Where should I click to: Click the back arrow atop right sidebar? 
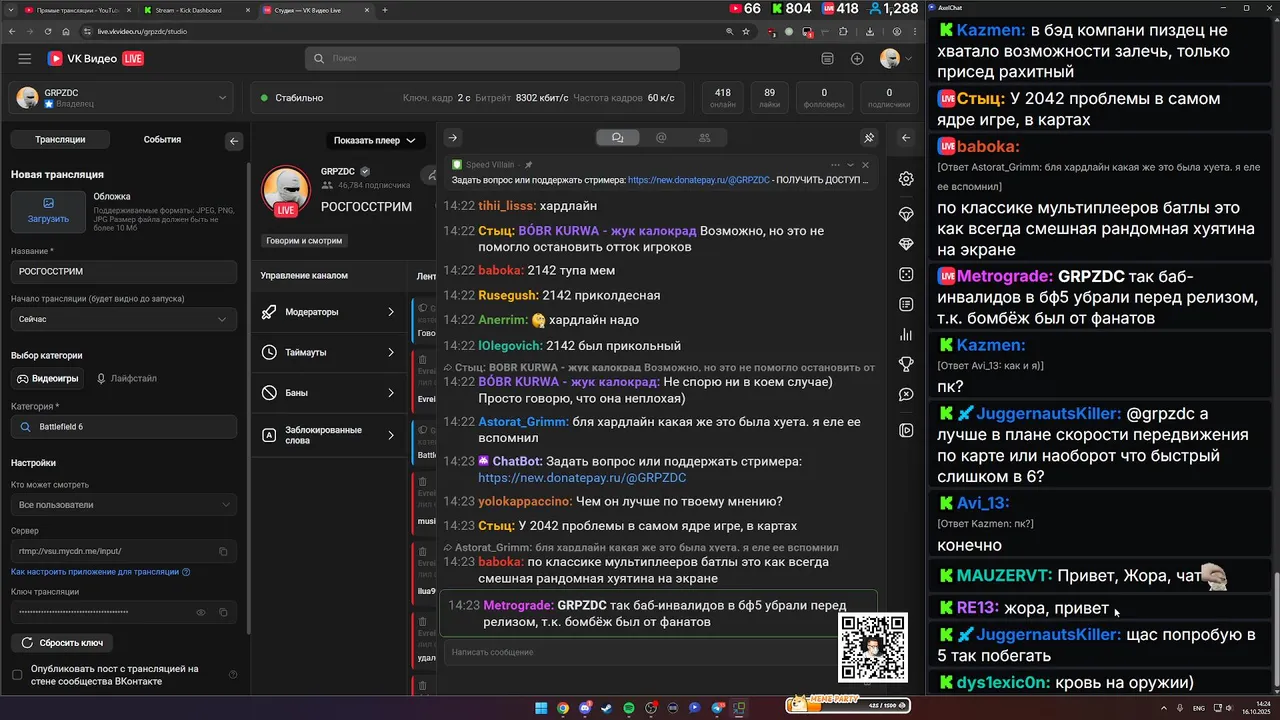click(x=906, y=138)
